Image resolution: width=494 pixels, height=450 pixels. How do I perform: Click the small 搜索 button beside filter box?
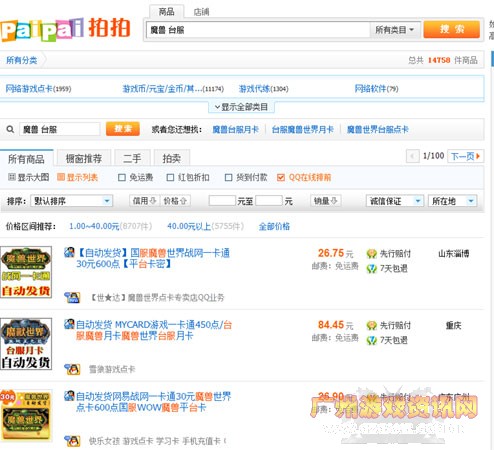[123, 129]
